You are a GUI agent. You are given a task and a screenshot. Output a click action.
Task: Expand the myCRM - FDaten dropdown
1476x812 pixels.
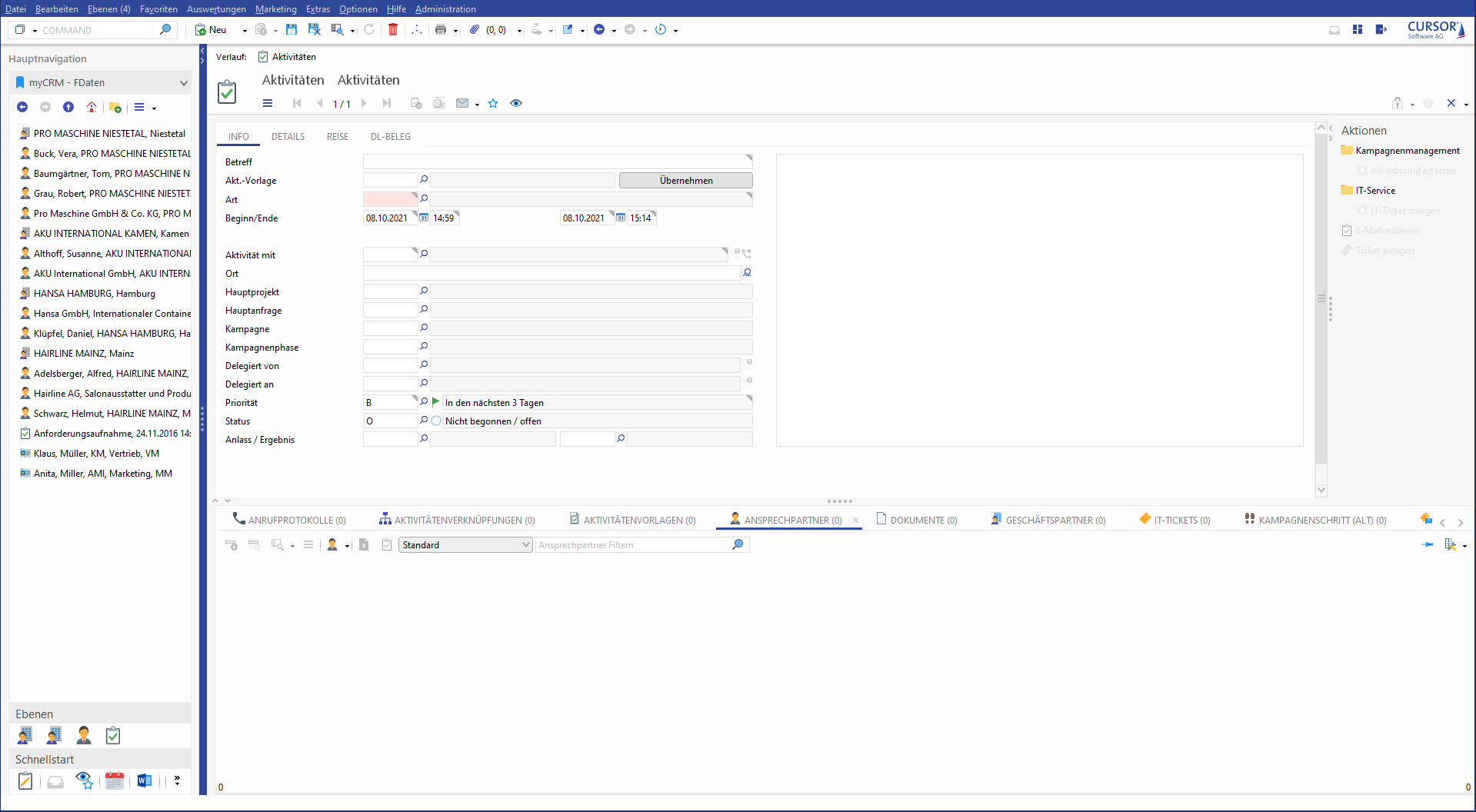pyautogui.click(x=183, y=83)
